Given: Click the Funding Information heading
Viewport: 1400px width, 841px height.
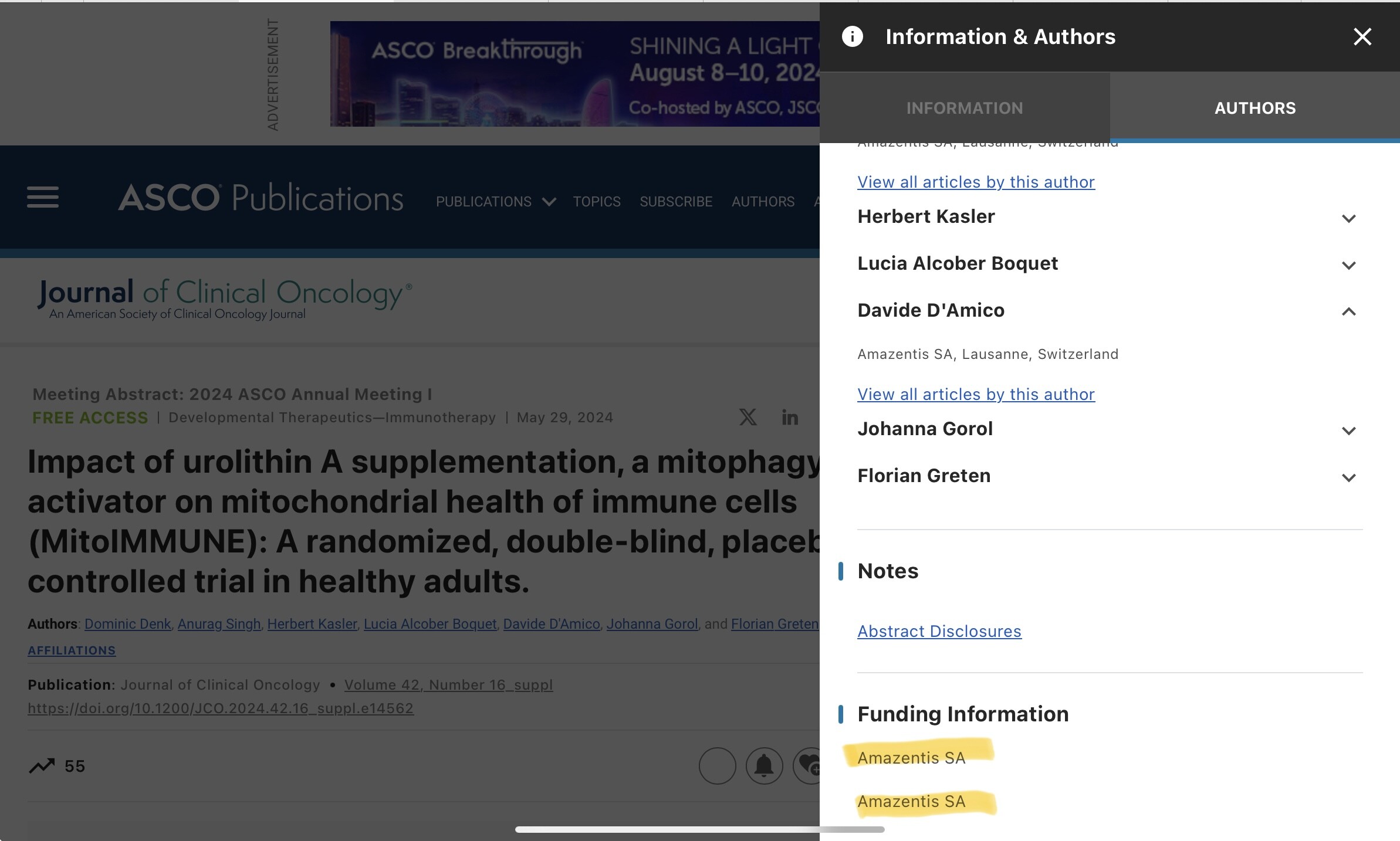Looking at the screenshot, I should (x=963, y=714).
